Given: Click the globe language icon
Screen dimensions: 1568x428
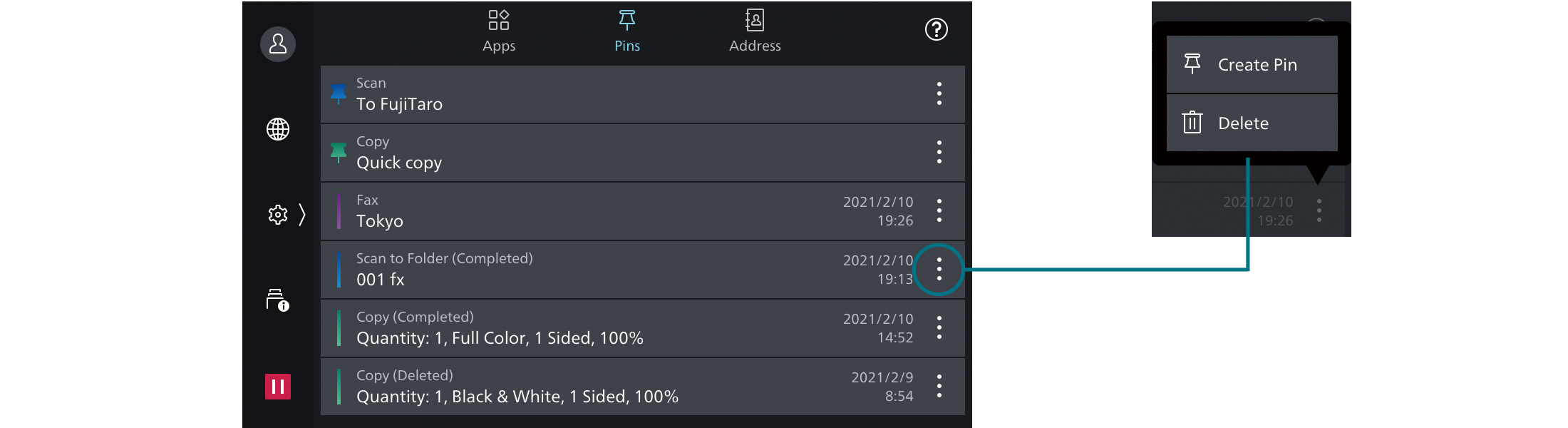Looking at the screenshot, I should [x=278, y=129].
